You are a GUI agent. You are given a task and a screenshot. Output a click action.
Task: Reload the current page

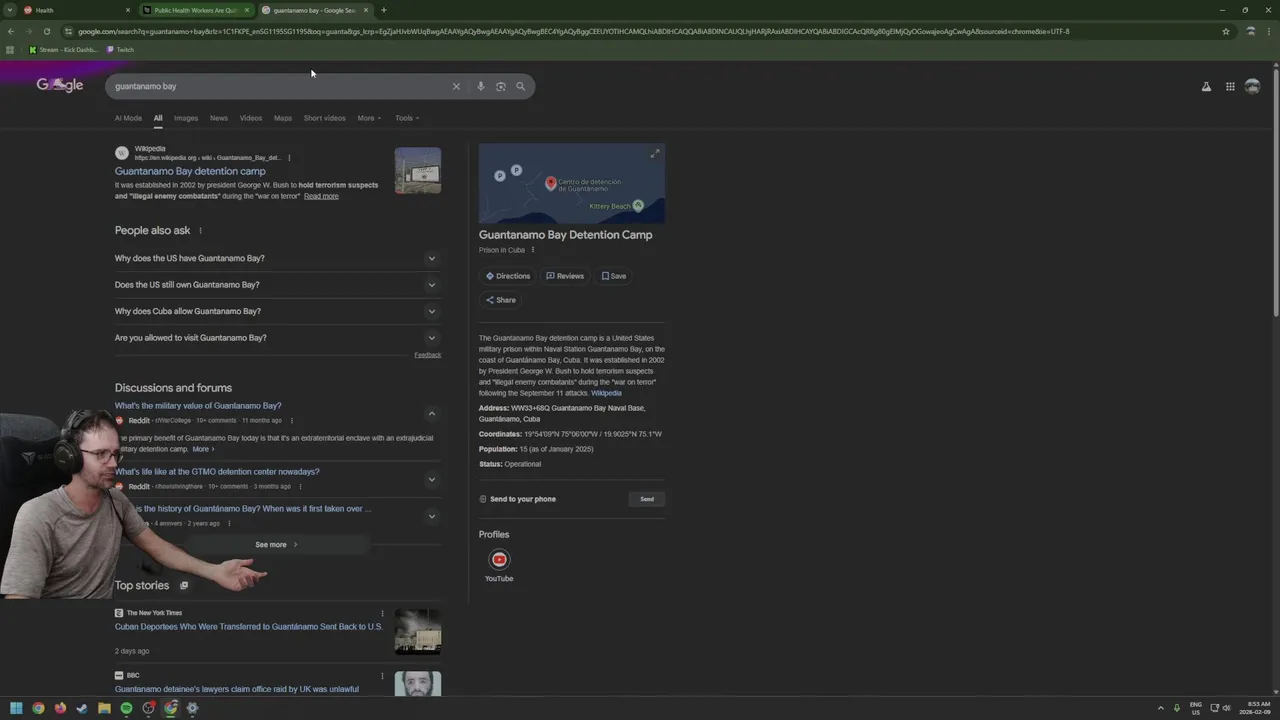click(46, 31)
